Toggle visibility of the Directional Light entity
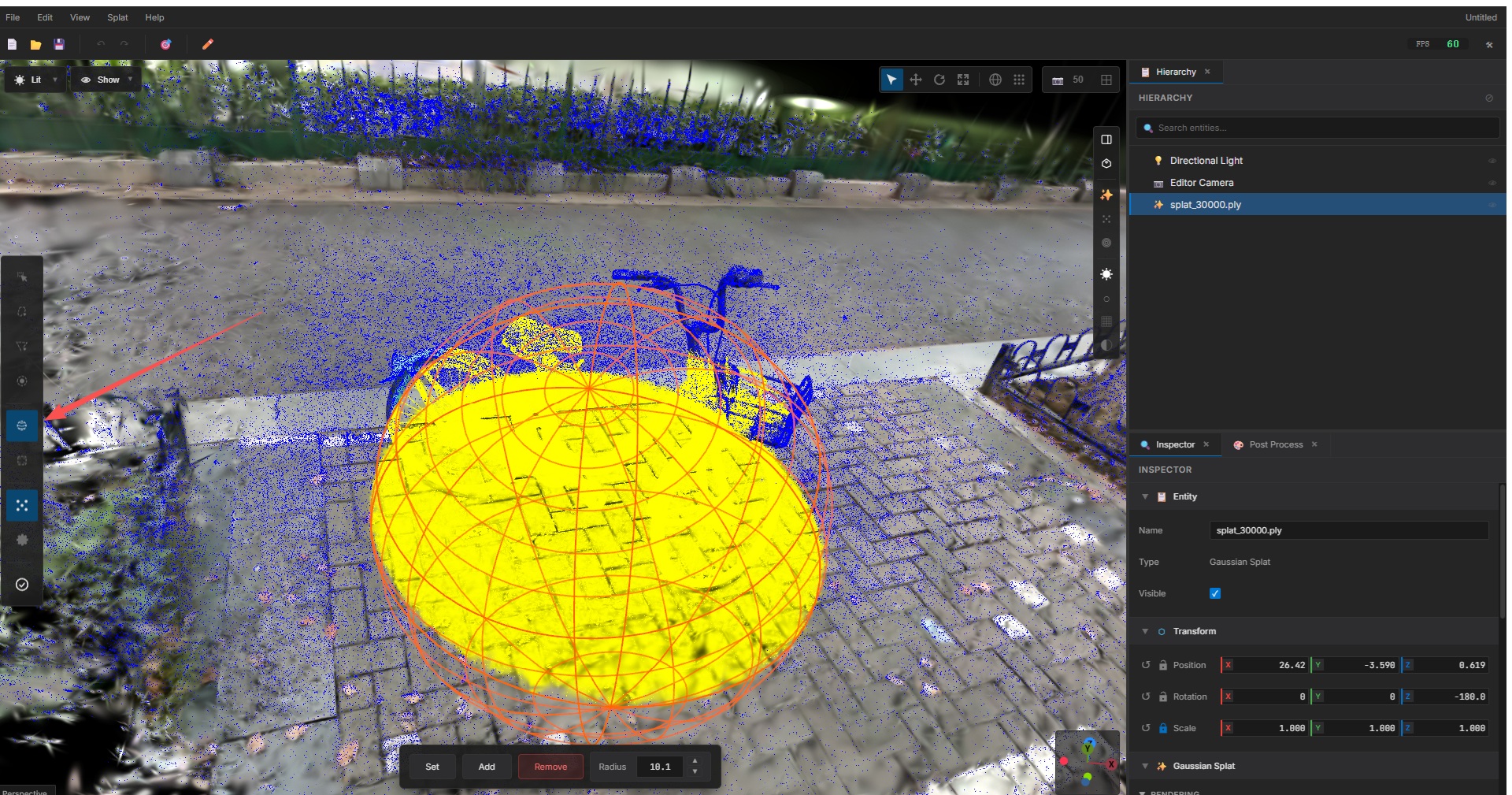Image resolution: width=1512 pixels, height=795 pixels. tap(1492, 160)
